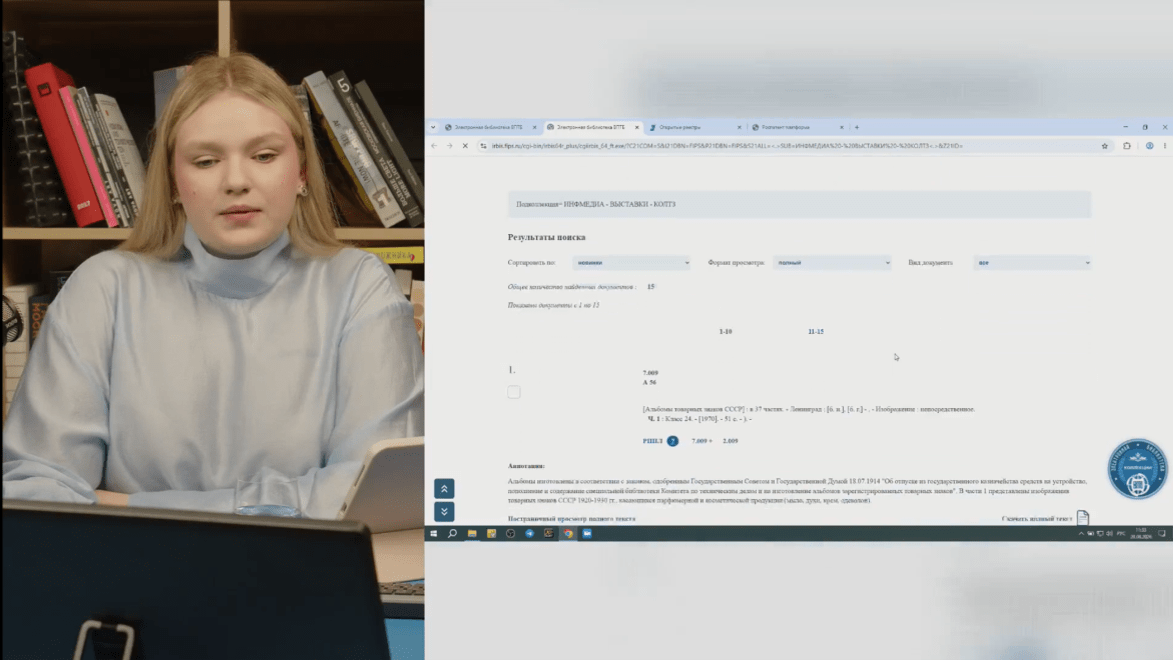The width and height of the screenshot is (1173, 660).
Task: Click the scroll-to-top double arrow button
Action: [444, 489]
